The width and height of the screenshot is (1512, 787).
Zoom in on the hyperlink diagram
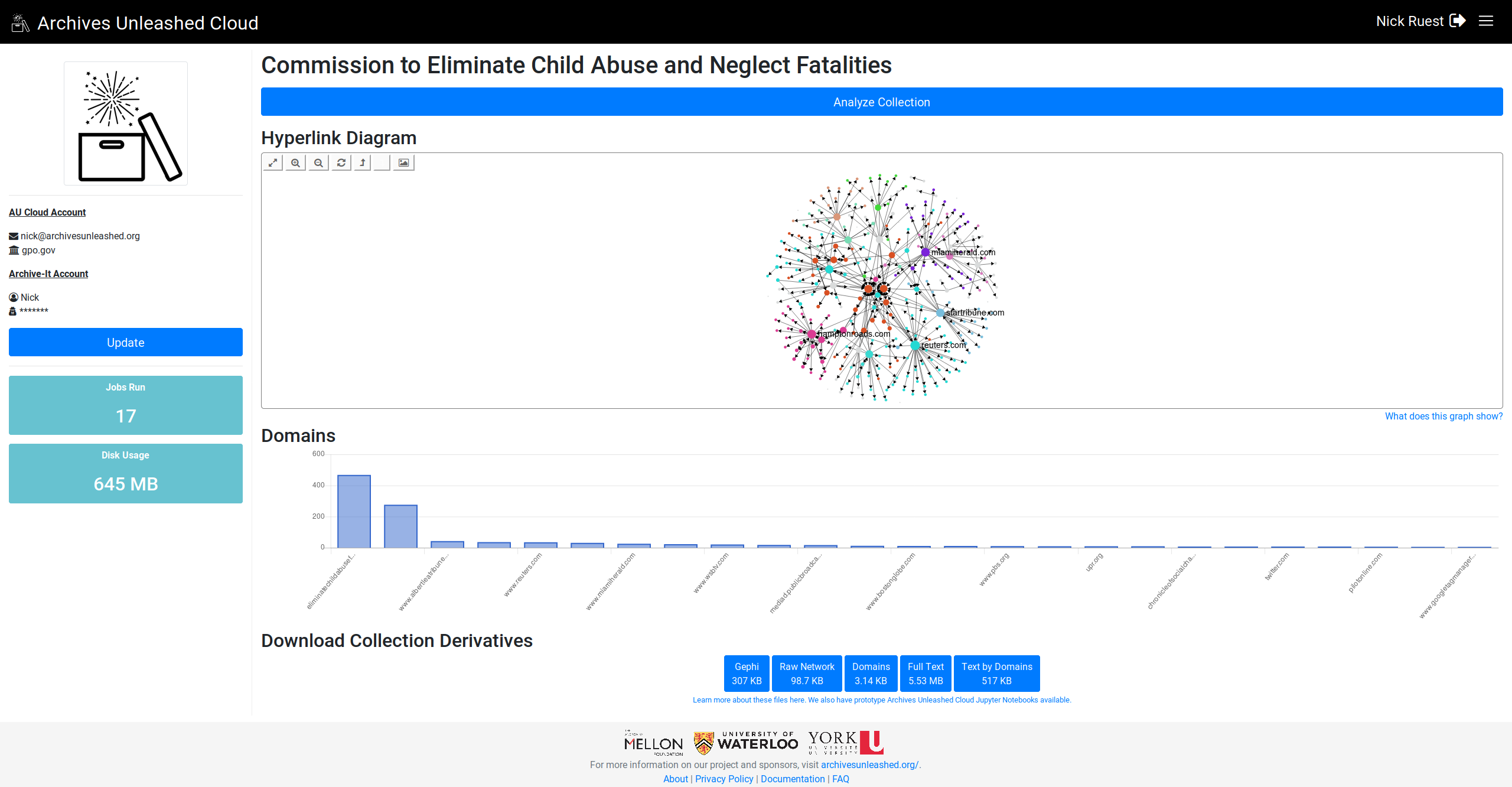295,162
